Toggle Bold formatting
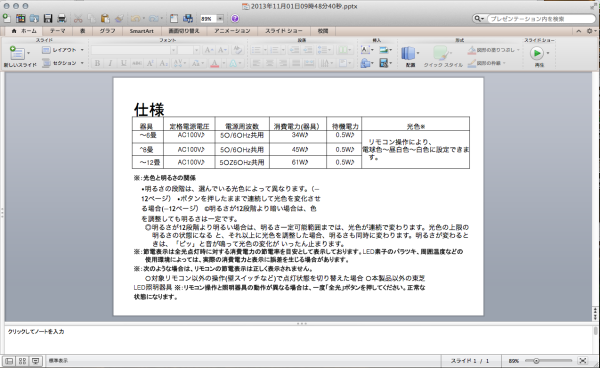This screenshot has height=368, width=600. tap(97, 63)
